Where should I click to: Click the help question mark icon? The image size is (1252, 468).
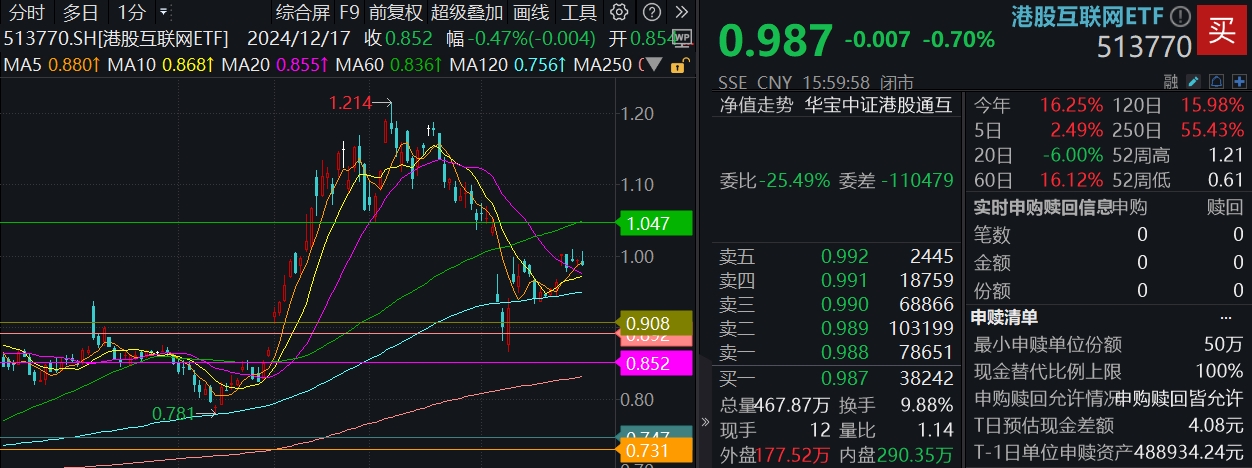point(651,13)
